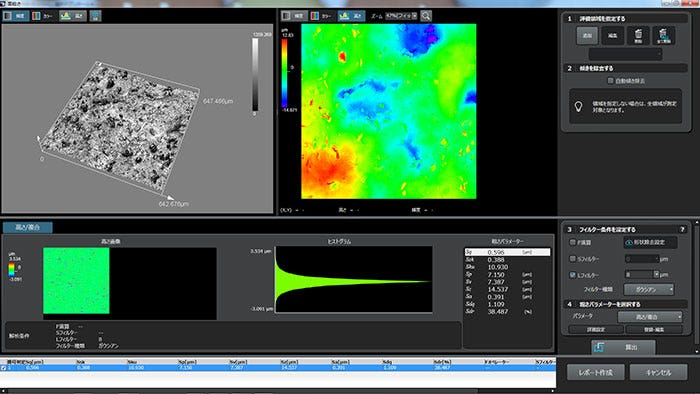Click the rainbow height scale beside color map

point(284,73)
